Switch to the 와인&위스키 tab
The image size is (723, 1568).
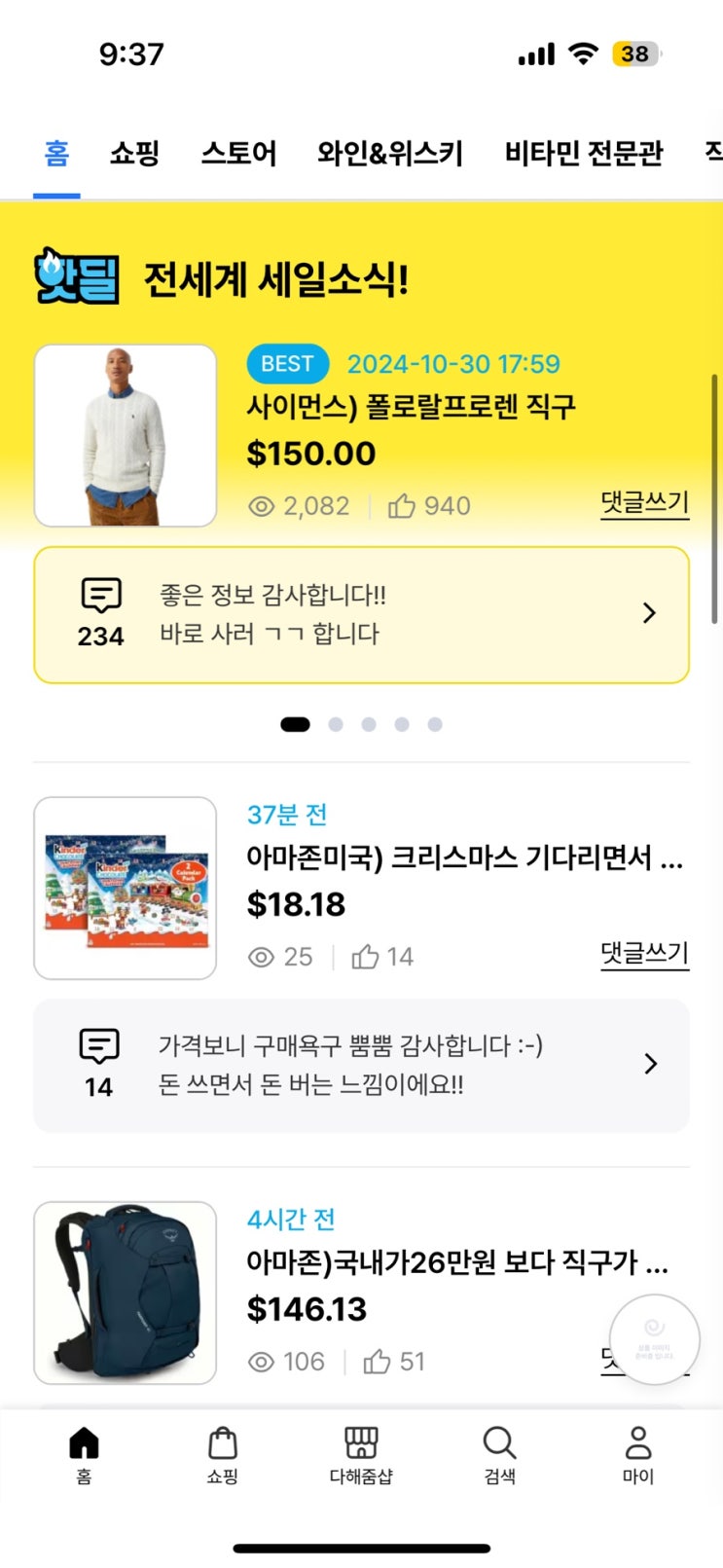click(x=390, y=154)
